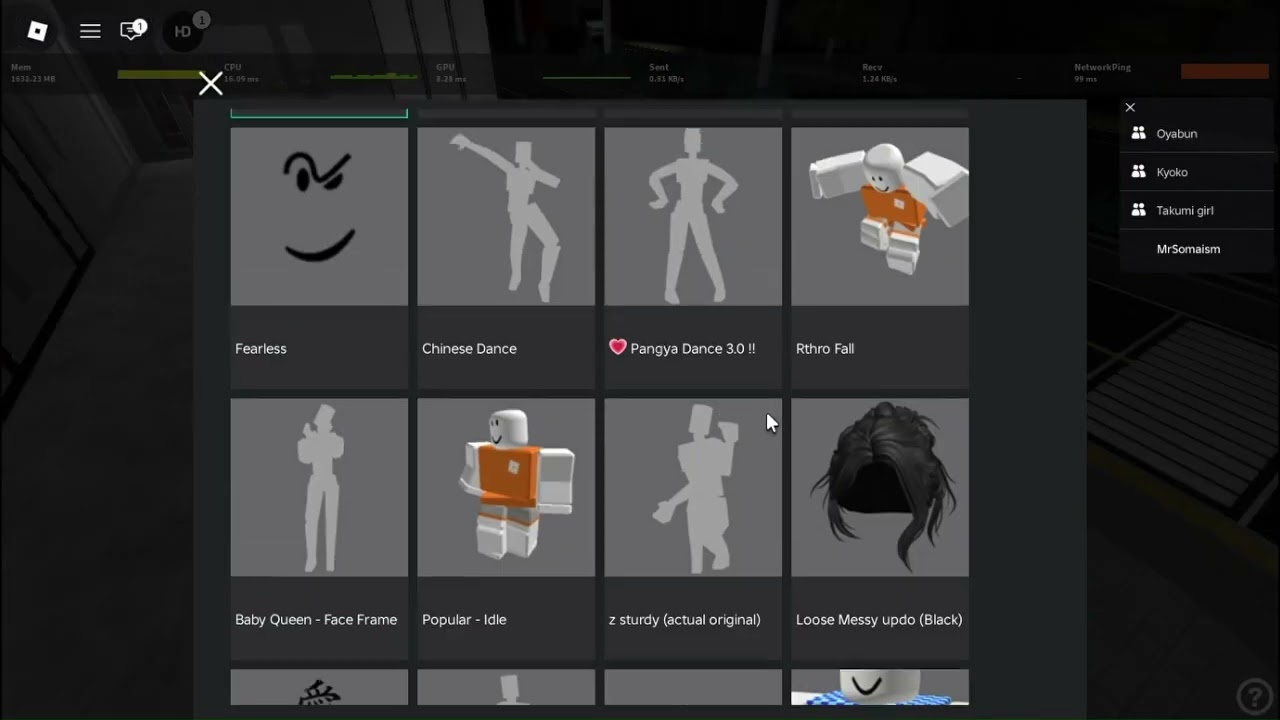Screen dimensions: 1280x720
Task: Click the friend icon beside Takumi girl
Action: tap(1138, 210)
